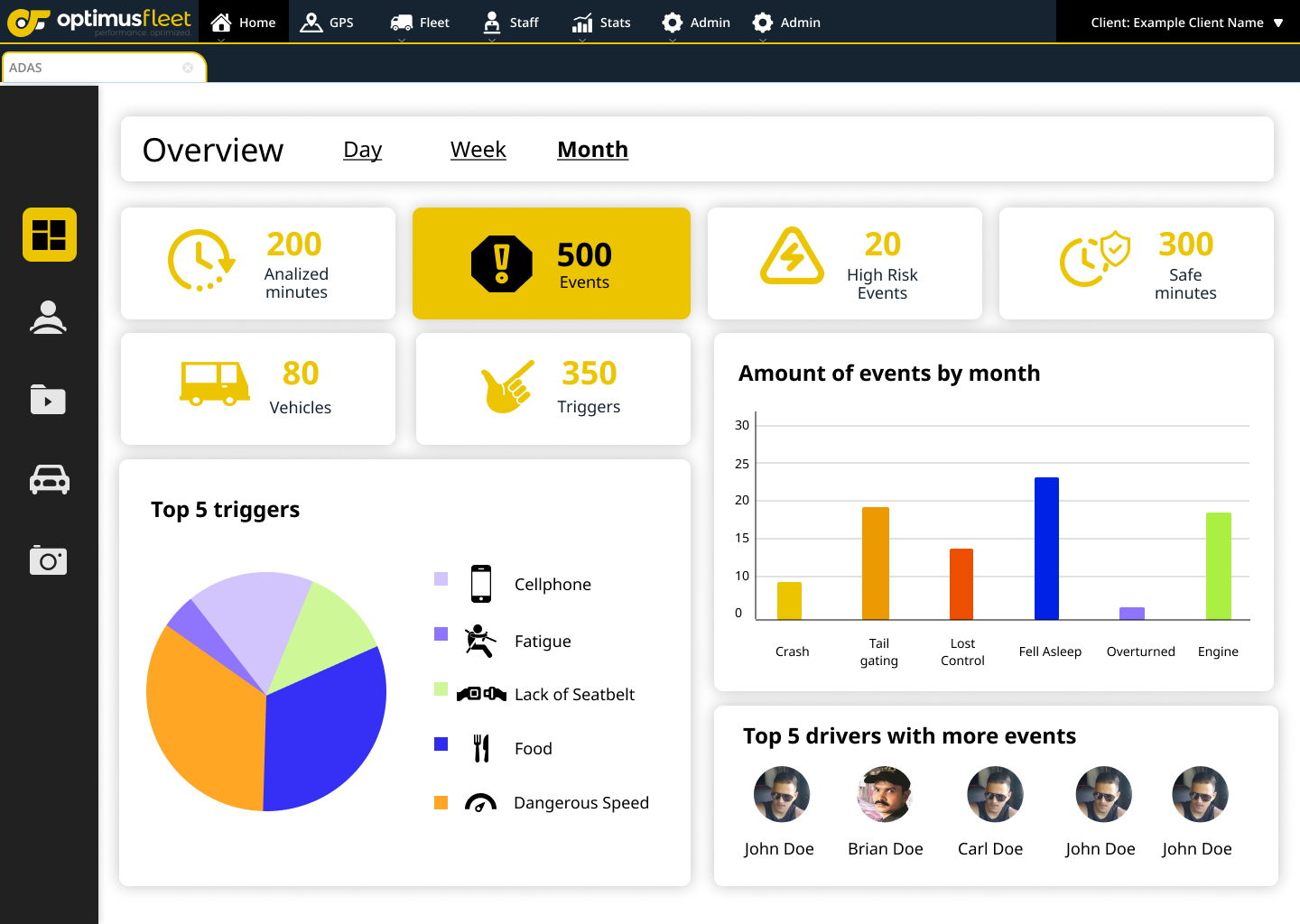1300x924 pixels.
Task: Open the camera icon in sidebar
Action: tap(49, 559)
